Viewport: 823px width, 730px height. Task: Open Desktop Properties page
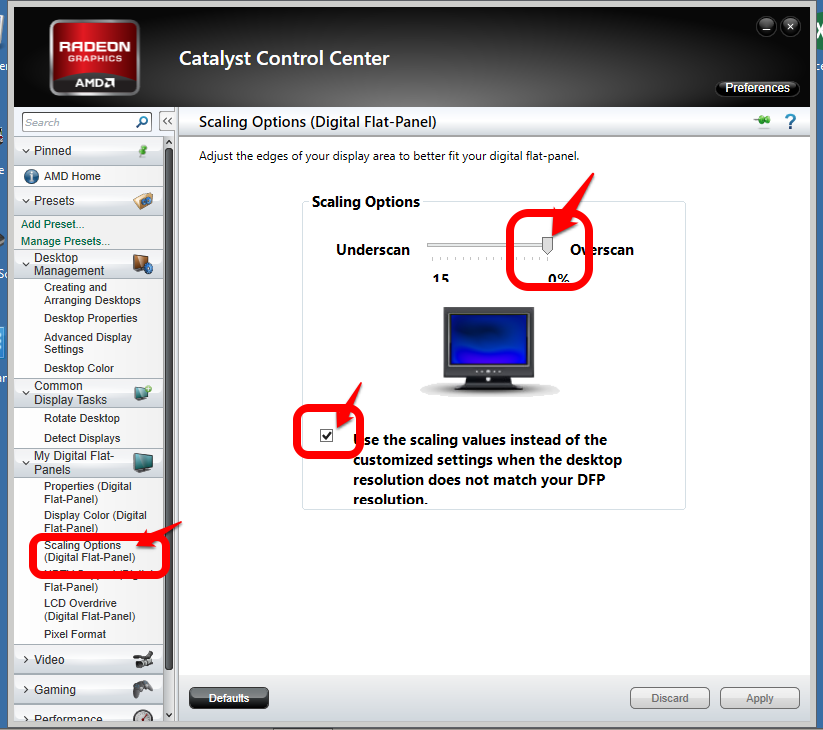[x=90, y=318]
